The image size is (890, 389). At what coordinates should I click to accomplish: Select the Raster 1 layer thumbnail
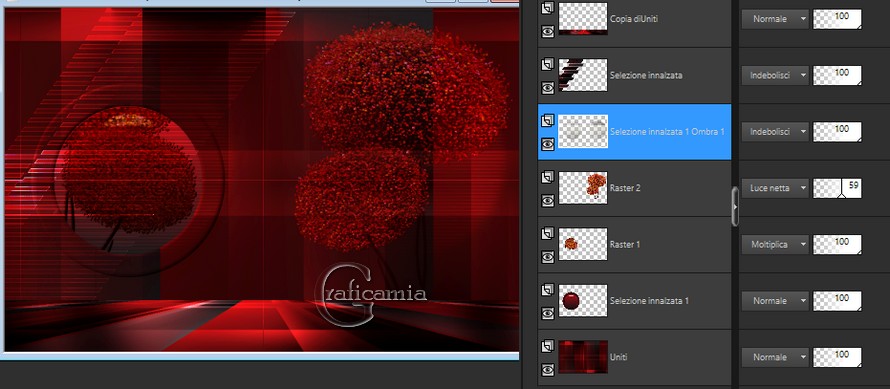point(583,244)
